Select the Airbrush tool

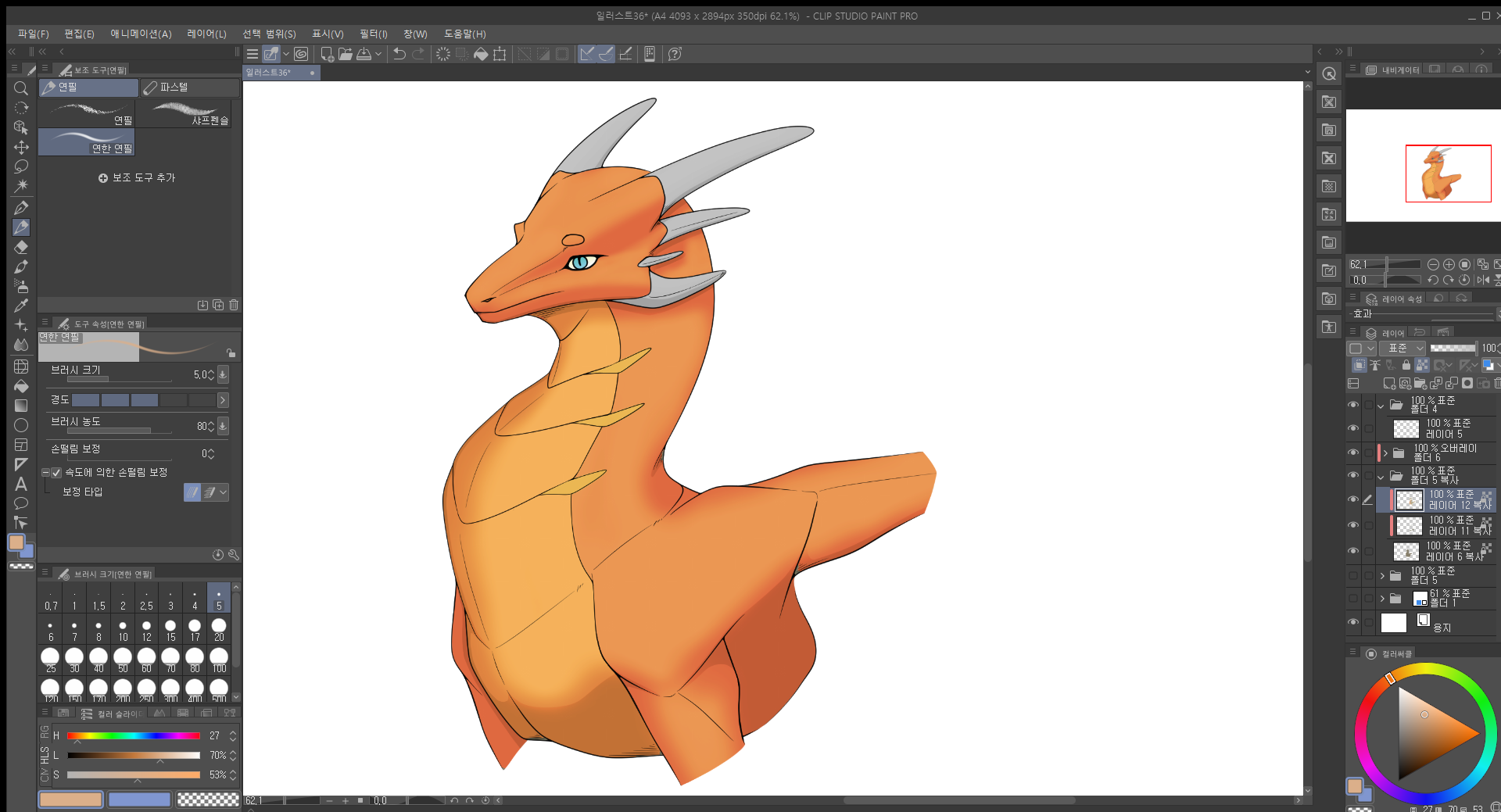click(x=21, y=286)
